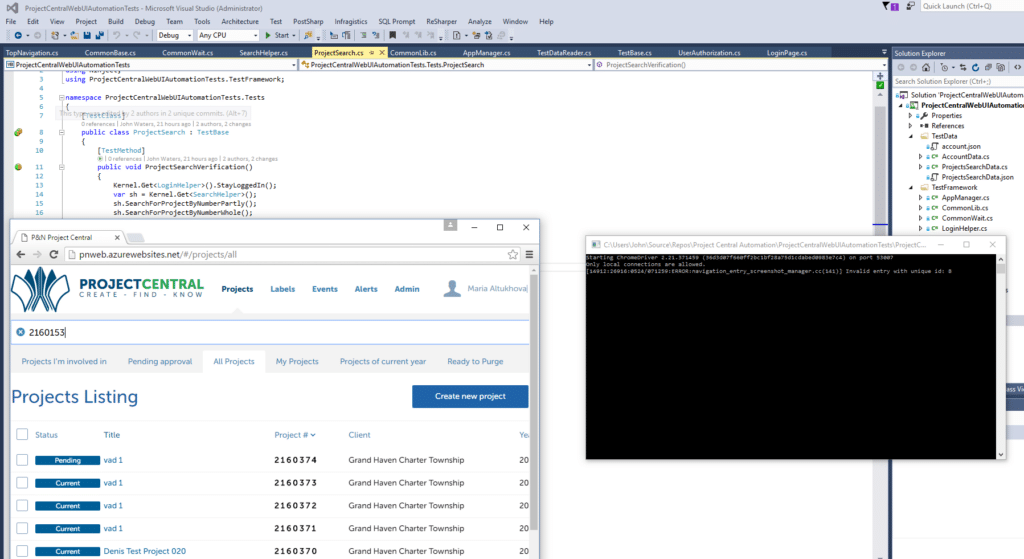
Task: Clear search text with the X icon
Action: pos(20,332)
